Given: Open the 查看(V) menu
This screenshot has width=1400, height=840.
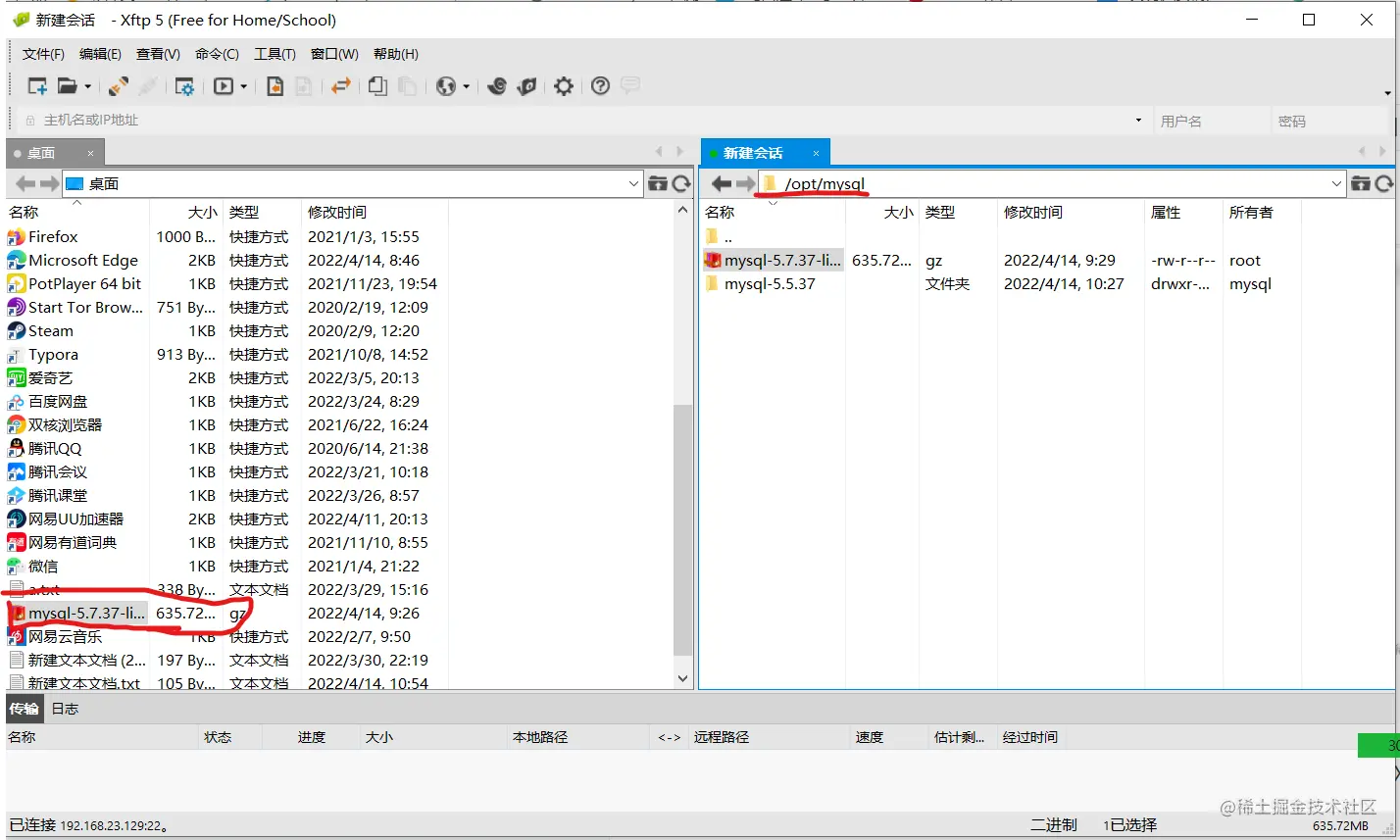Looking at the screenshot, I should 158,54.
